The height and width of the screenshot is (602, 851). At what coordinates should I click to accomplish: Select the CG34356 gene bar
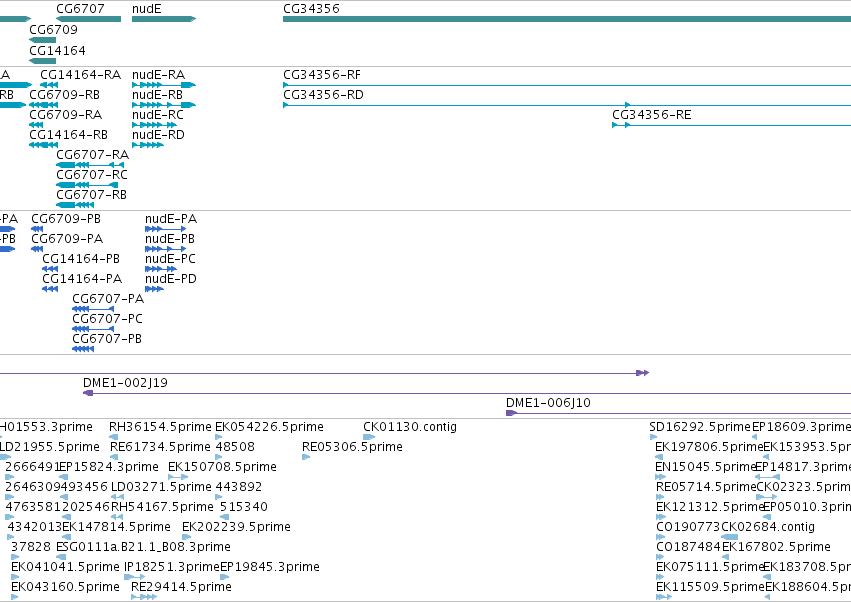(x=567, y=19)
